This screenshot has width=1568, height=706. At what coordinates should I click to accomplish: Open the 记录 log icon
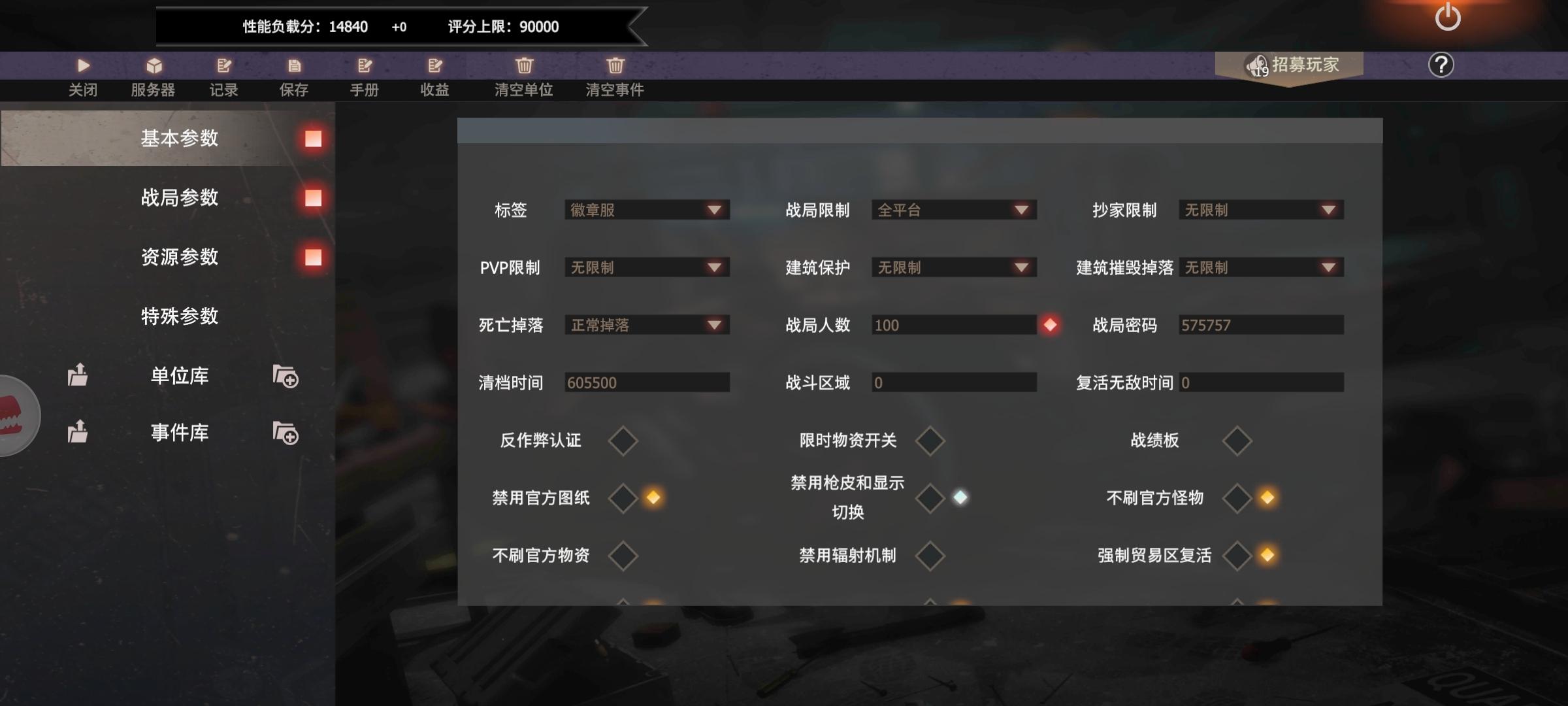click(224, 65)
